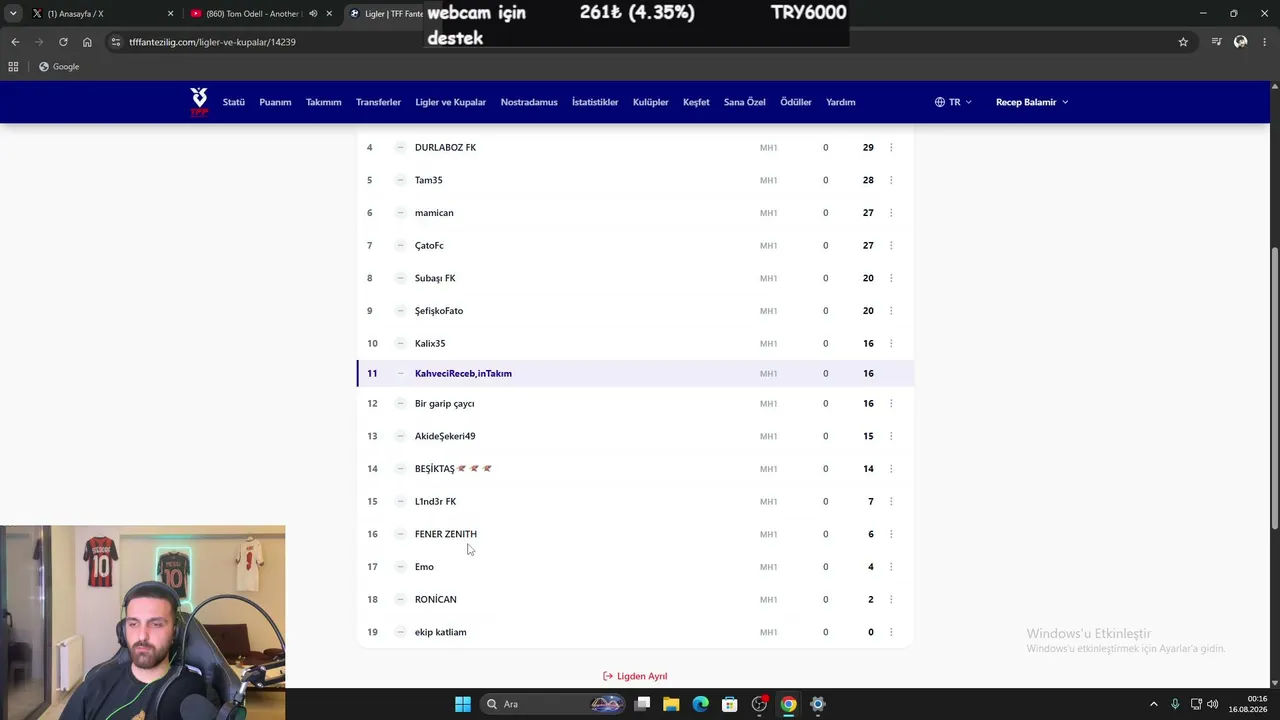
Task: Open options menu for ÇatoFc row
Action: point(891,245)
